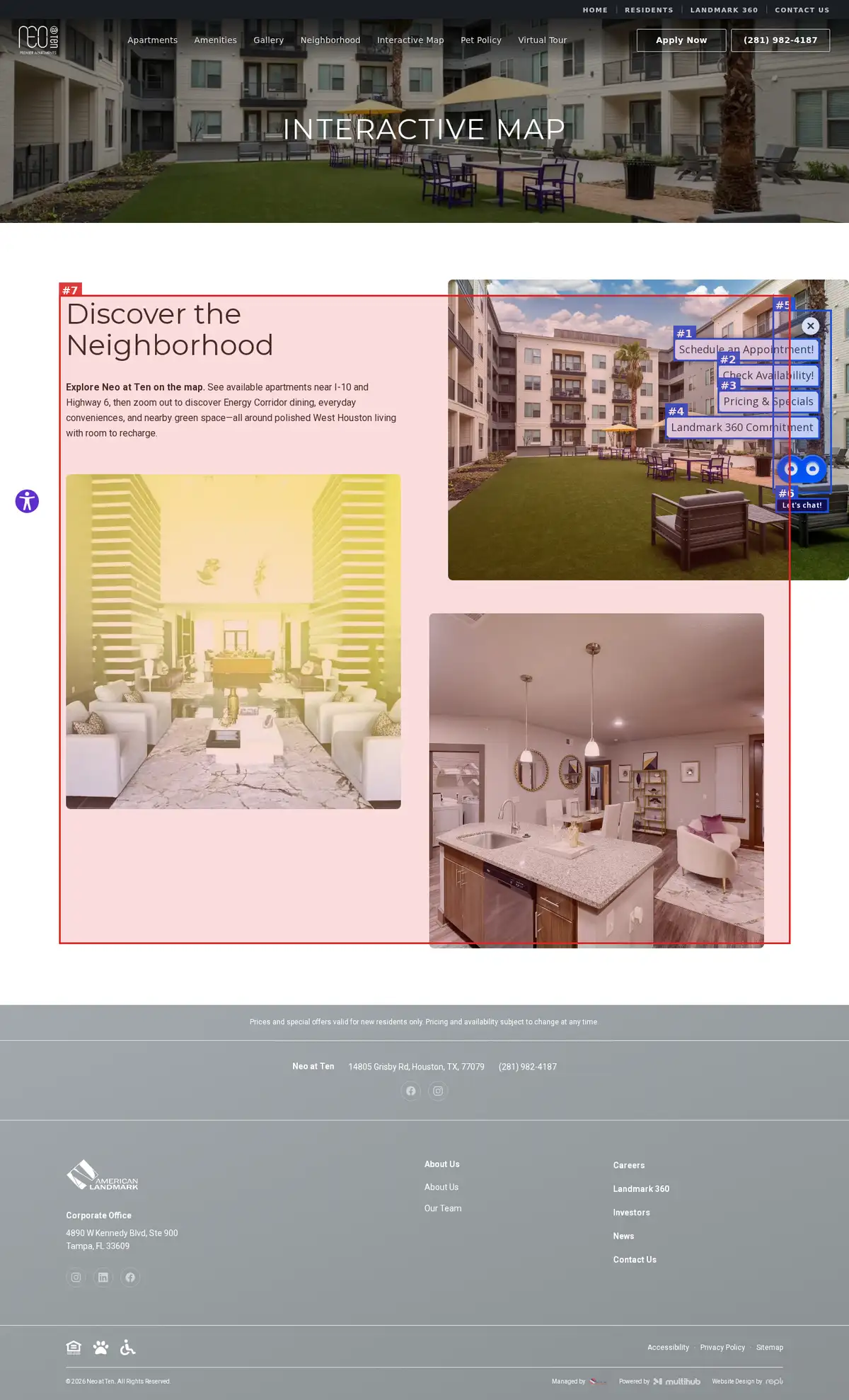Click HOME in the top utility bar
Viewport: 849px width, 1400px height.
coord(595,10)
